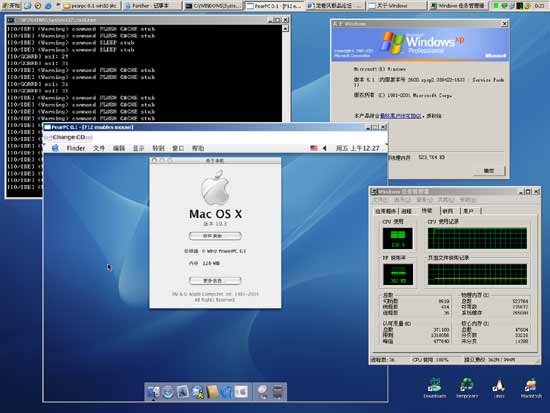Switch to the 进程 tab in Task Manager
Image resolution: width=550 pixels, height=413 pixels.
pos(406,211)
